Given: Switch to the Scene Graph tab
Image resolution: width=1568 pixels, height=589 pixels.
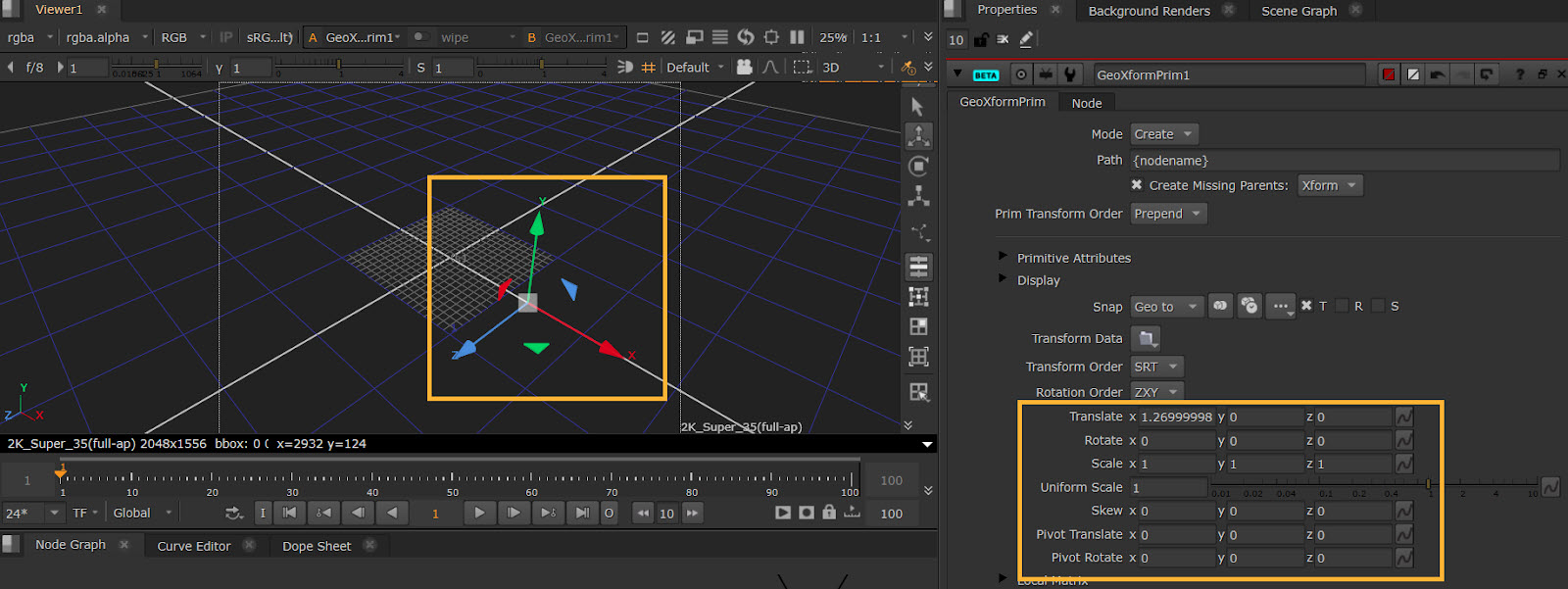Looking at the screenshot, I should (x=1298, y=11).
